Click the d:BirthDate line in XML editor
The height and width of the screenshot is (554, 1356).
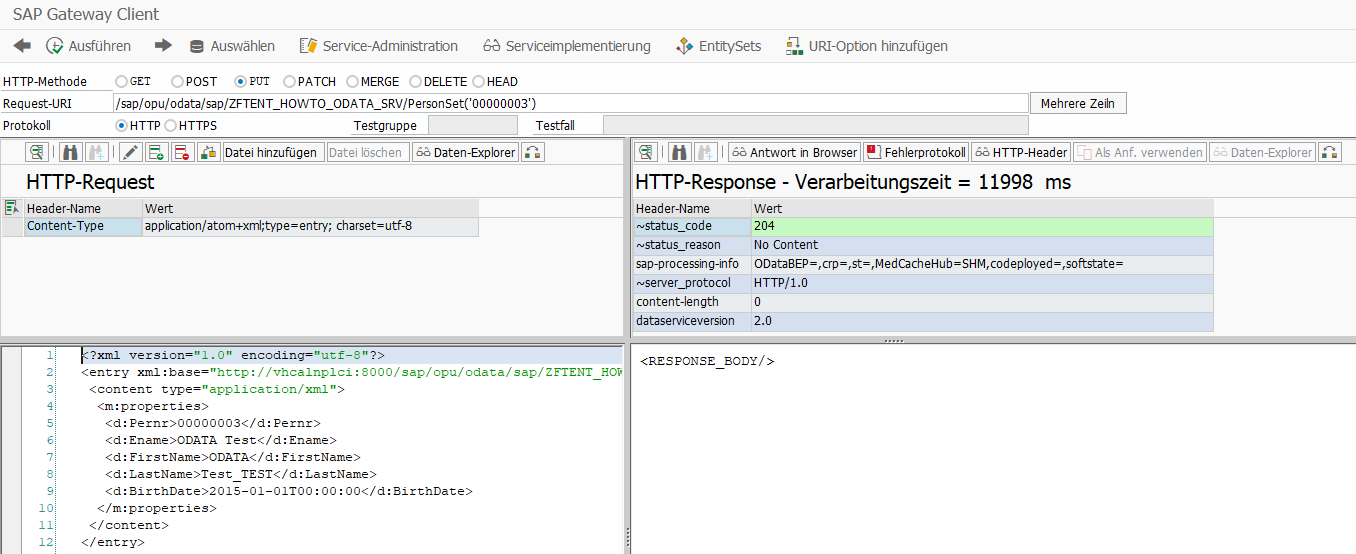(x=288, y=491)
